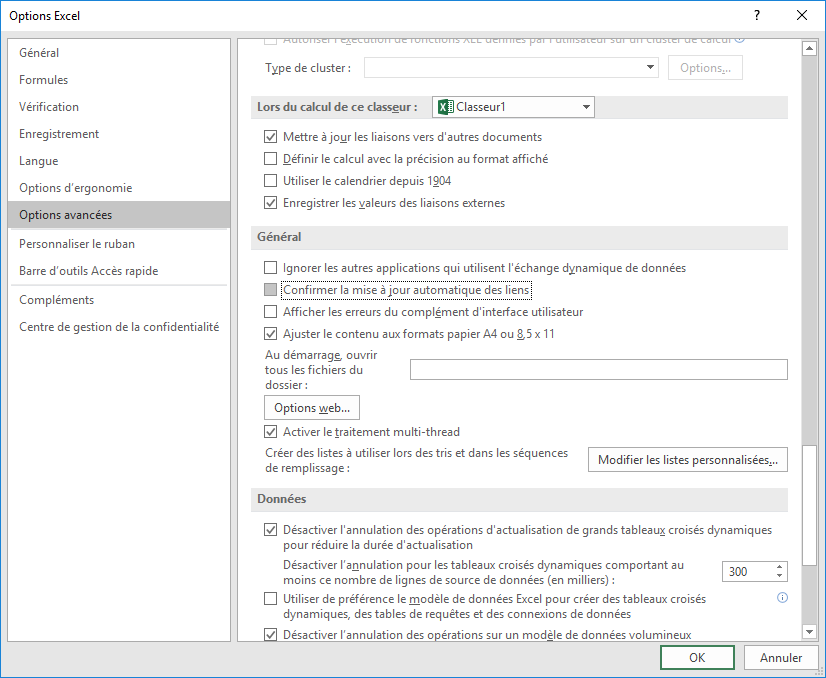The image size is (826, 678).
Task: Decrease the 300 rows value with down arrow
Action: [779, 577]
